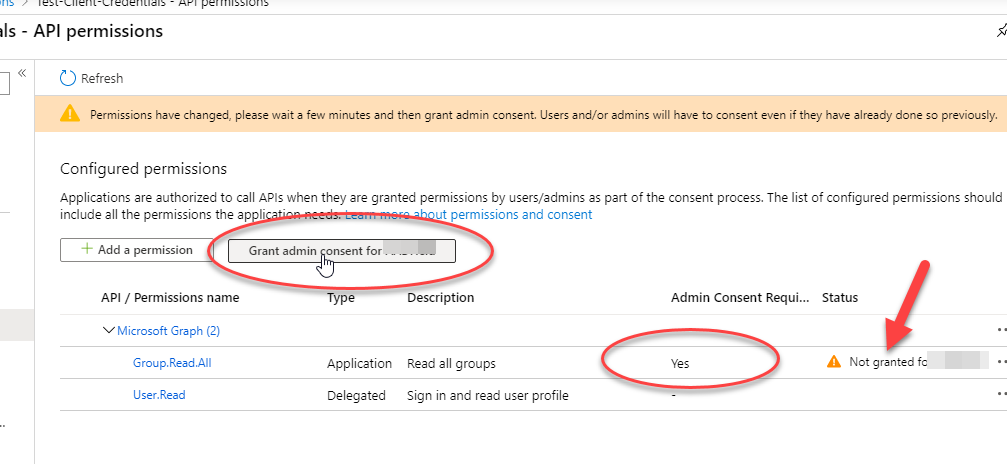Click the permissions changed banner message
Image resolution: width=1007 pixels, height=464 pixels.
coord(543,115)
